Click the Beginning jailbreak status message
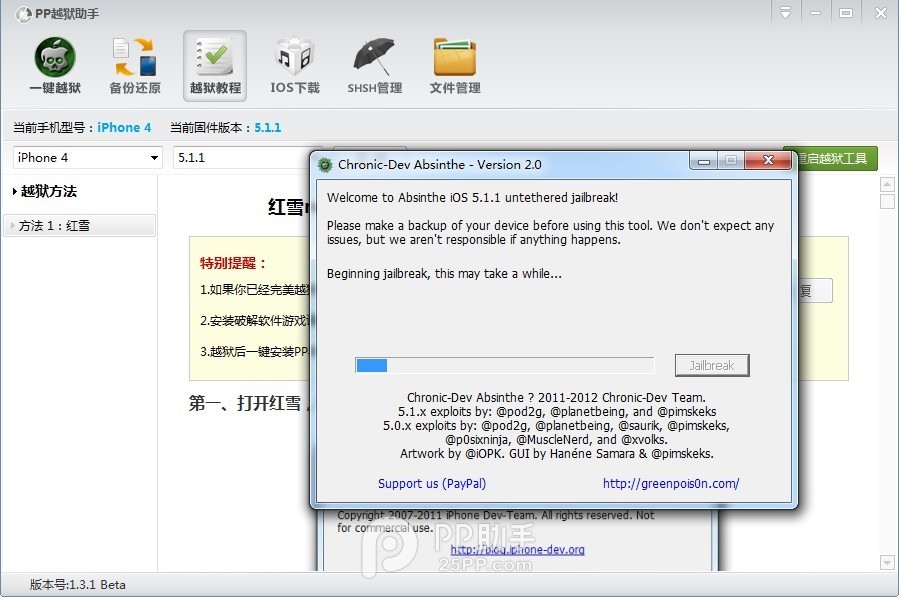The height and width of the screenshot is (597, 899). 444,274
